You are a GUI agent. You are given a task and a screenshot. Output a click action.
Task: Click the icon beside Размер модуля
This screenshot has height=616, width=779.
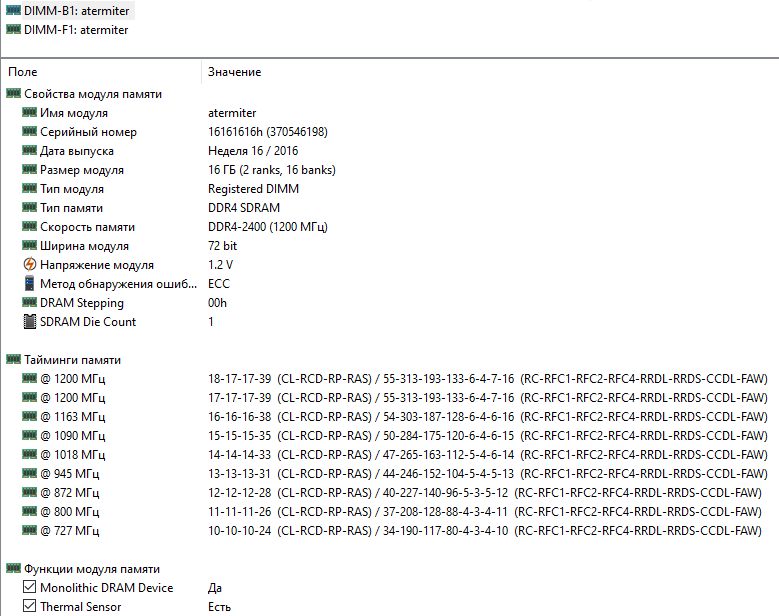click(29, 169)
